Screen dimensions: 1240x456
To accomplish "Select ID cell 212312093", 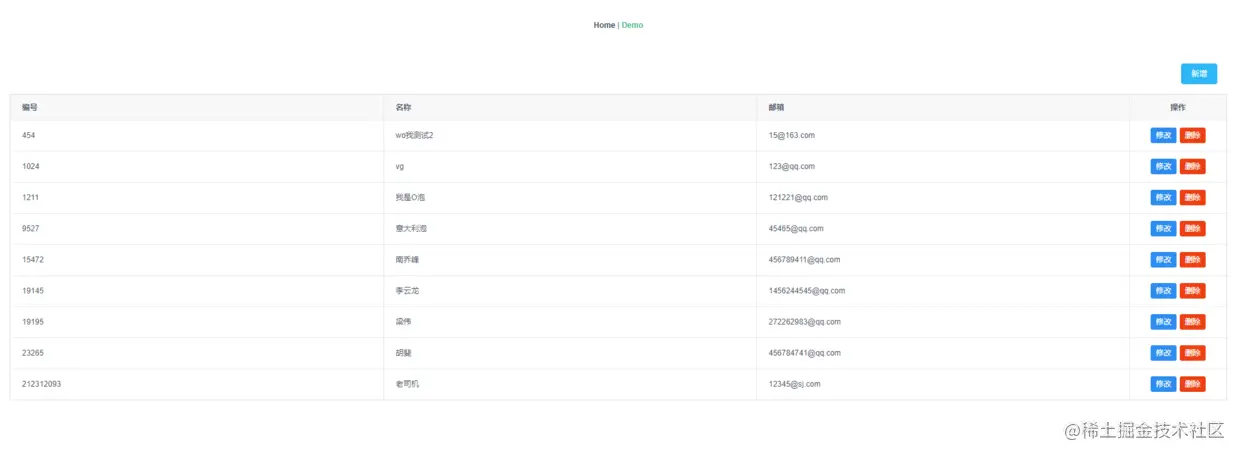I will pyautogui.click(x=197, y=383).
